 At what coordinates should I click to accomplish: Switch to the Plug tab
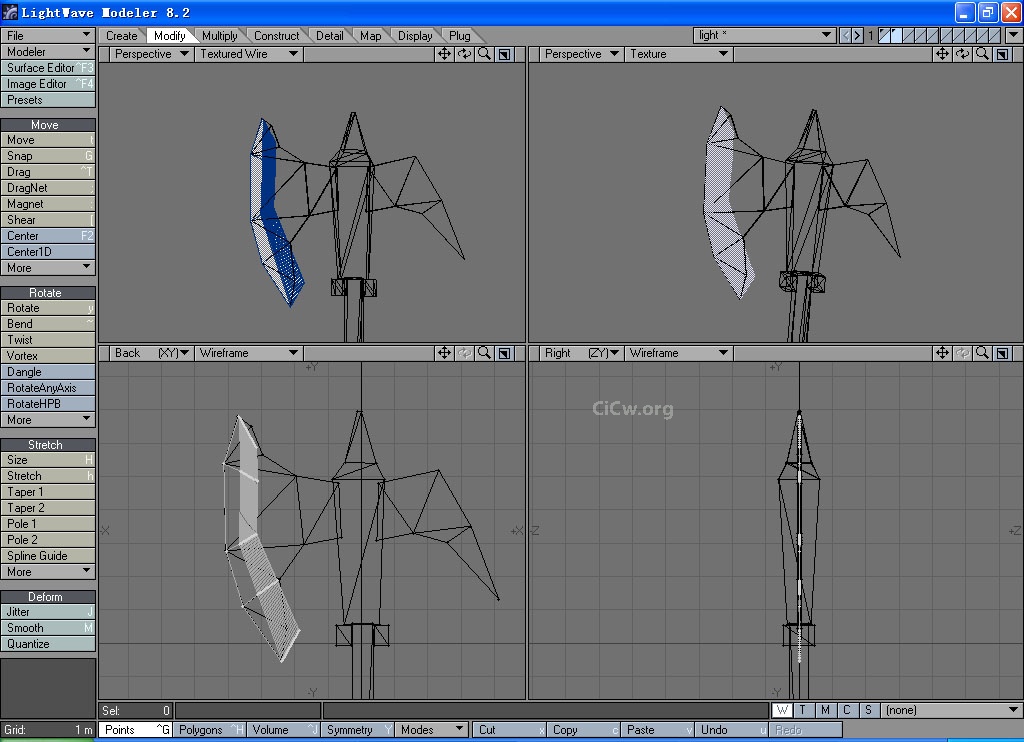[x=459, y=36]
